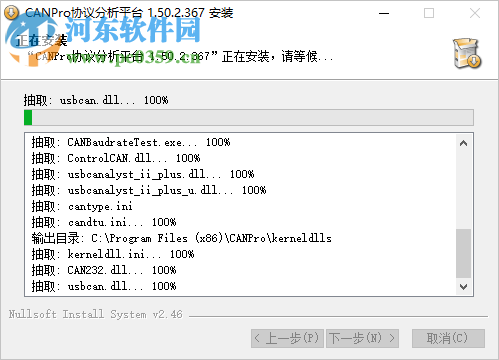Select the cantype.ini log line
This screenshot has width=499, height=360.
pyautogui.click(x=82, y=206)
